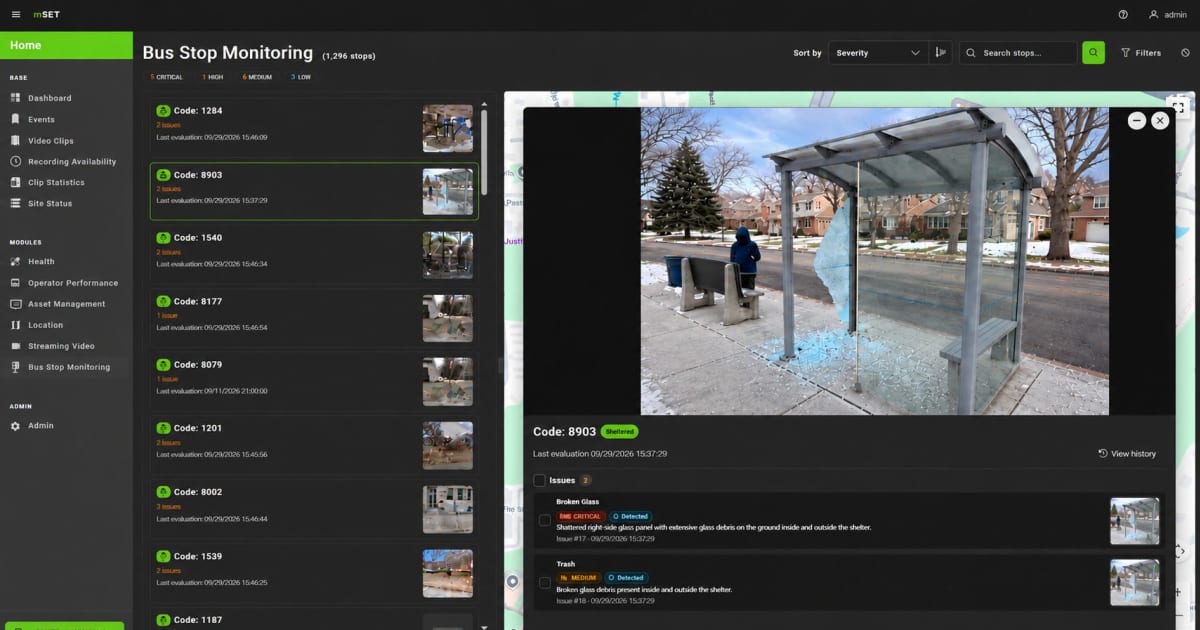This screenshot has width=1200, height=630.
Task: Click the Dashboard grid icon
Action: click(x=16, y=98)
